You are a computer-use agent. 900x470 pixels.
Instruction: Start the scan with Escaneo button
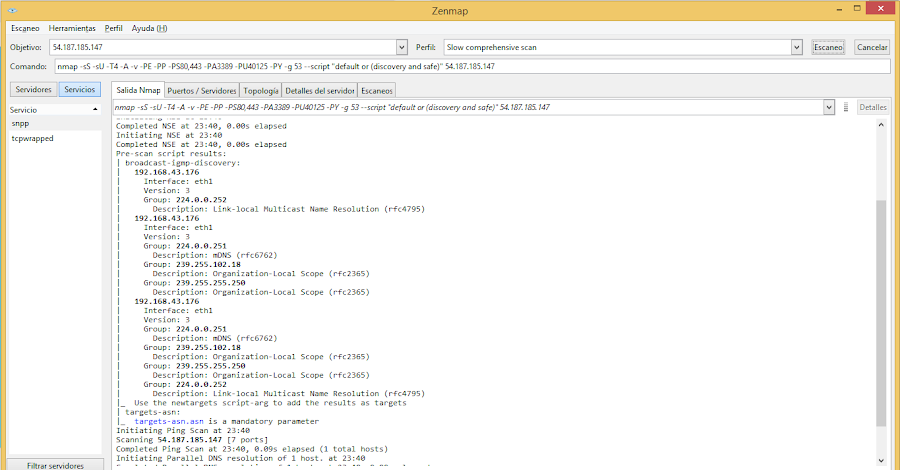[828, 47]
